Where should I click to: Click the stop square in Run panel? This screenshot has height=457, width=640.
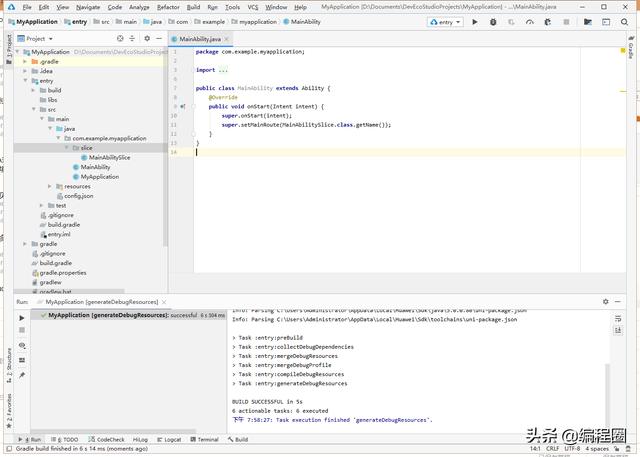coord(22,330)
